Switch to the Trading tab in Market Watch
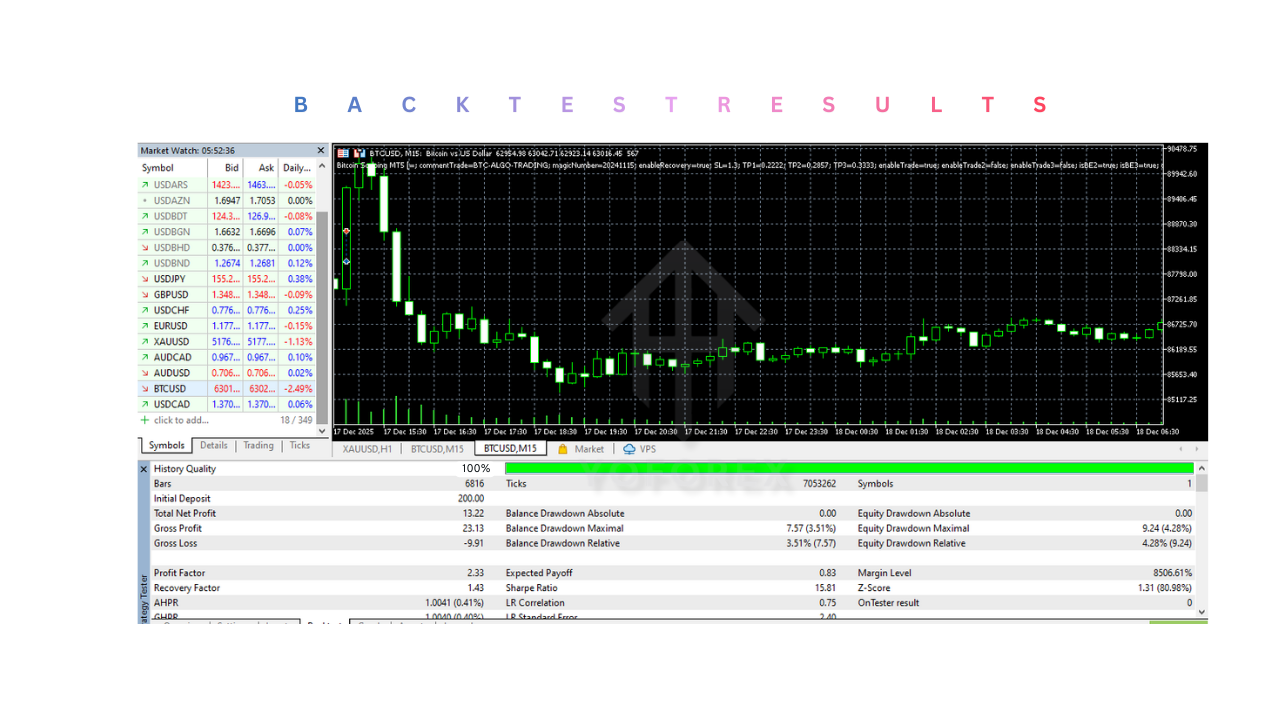Image resolution: width=1280 pixels, height=720 pixels. click(258, 445)
